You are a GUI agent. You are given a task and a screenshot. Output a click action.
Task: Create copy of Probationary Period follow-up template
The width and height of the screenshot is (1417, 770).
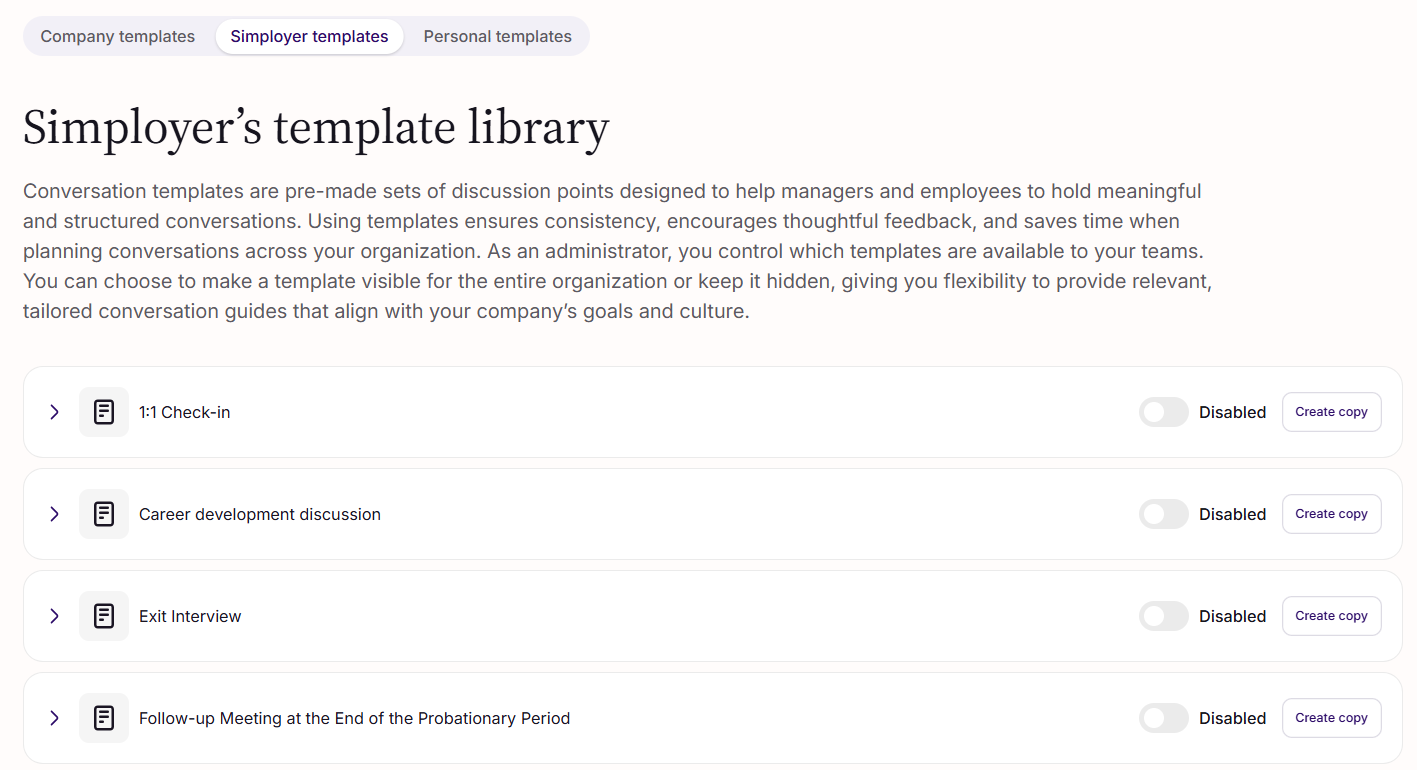coord(1331,718)
